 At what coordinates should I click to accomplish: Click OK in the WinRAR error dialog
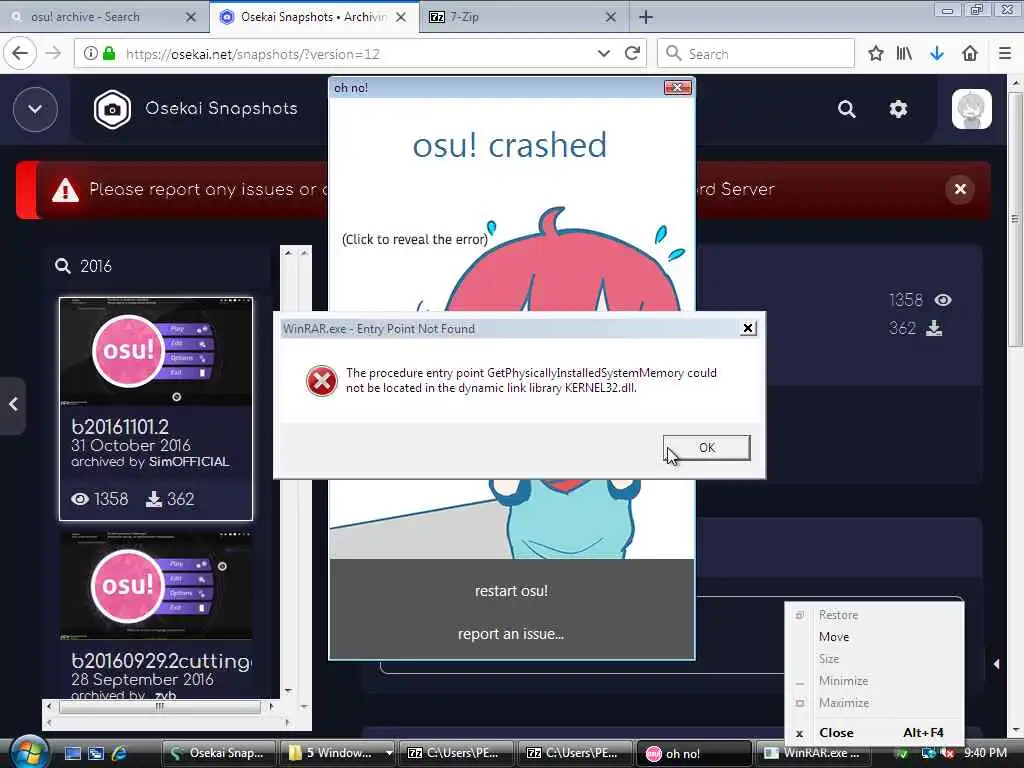pos(707,447)
